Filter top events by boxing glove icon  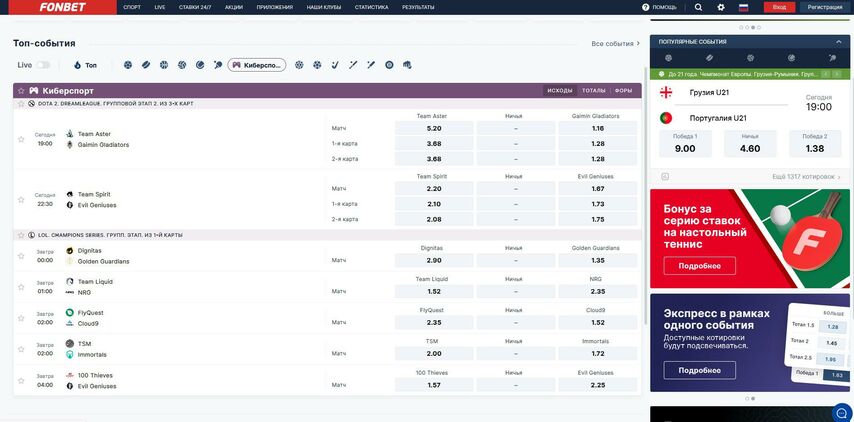click(407, 65)
